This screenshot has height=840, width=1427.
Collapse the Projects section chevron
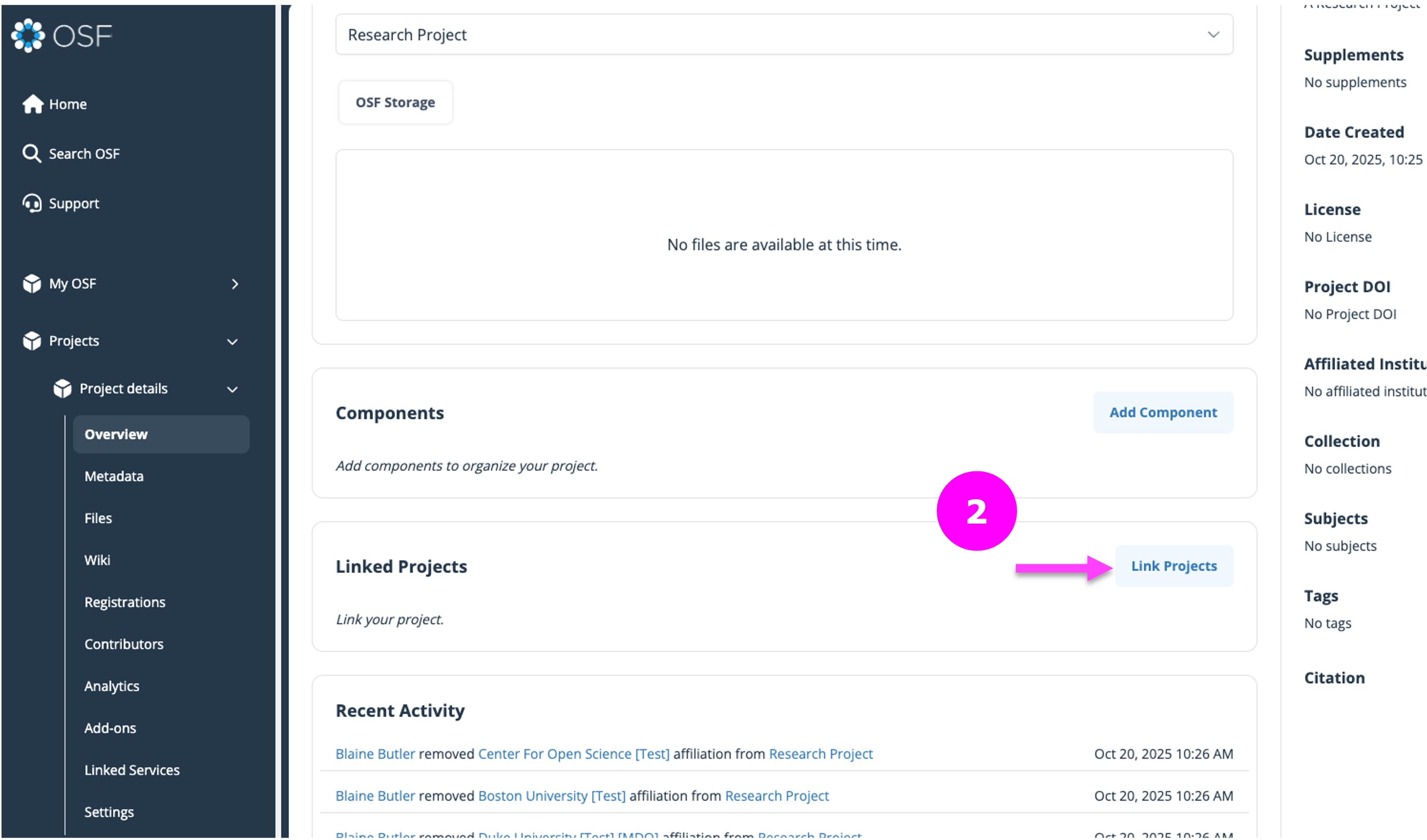[232, 342]
